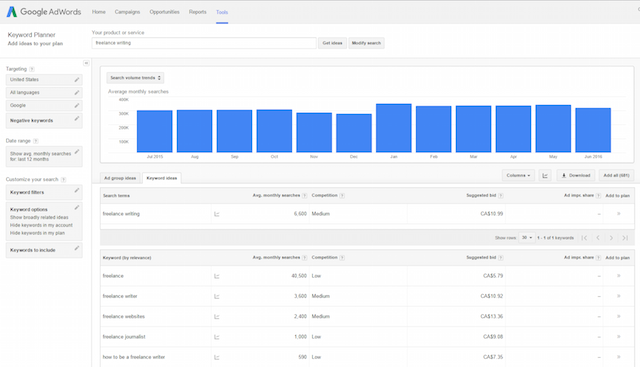
Task: Open the Home menu
Action: [x=99, y=12]
